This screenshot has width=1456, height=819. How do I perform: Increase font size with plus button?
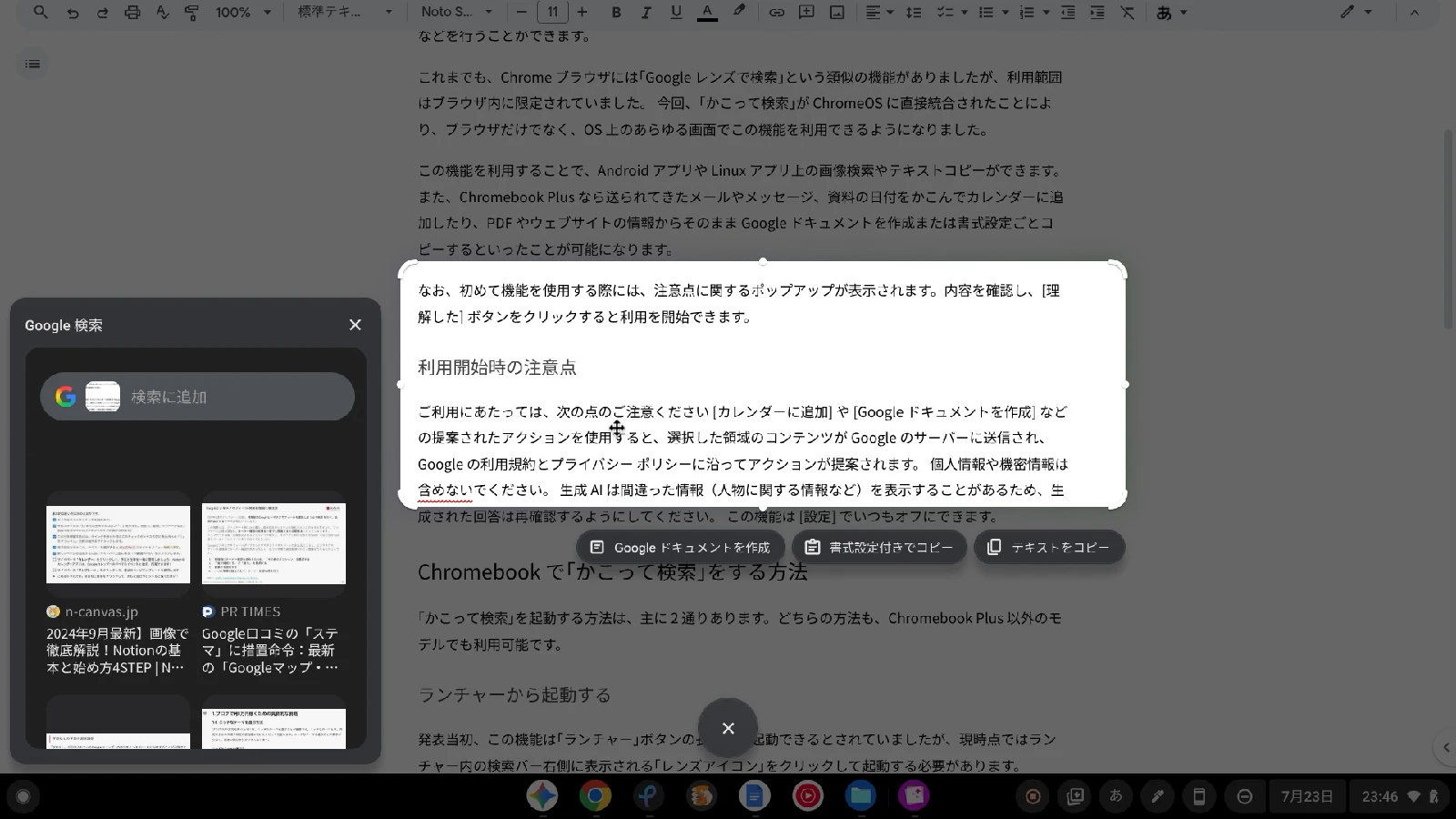[x=582, y=12]
